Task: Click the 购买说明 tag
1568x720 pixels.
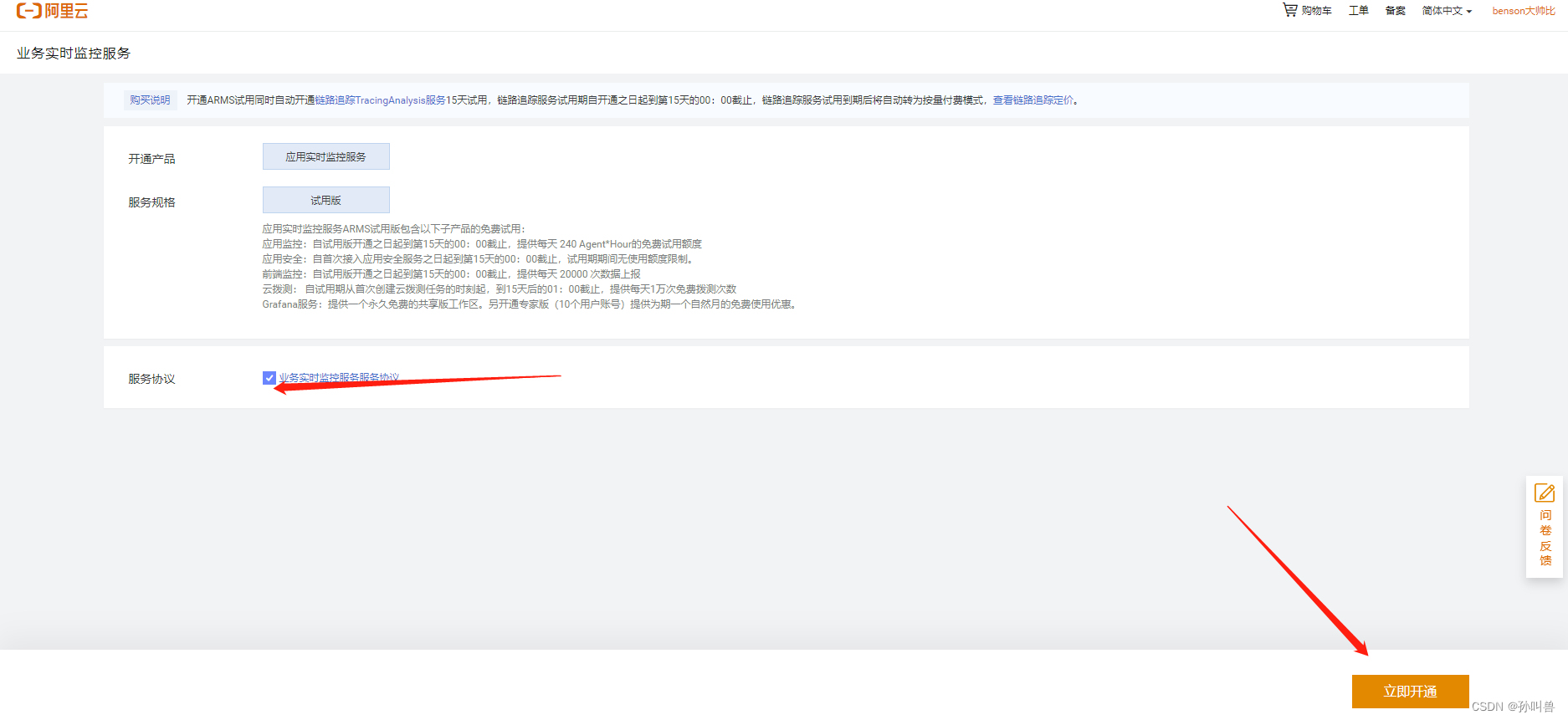Action: tap(150, 100)
